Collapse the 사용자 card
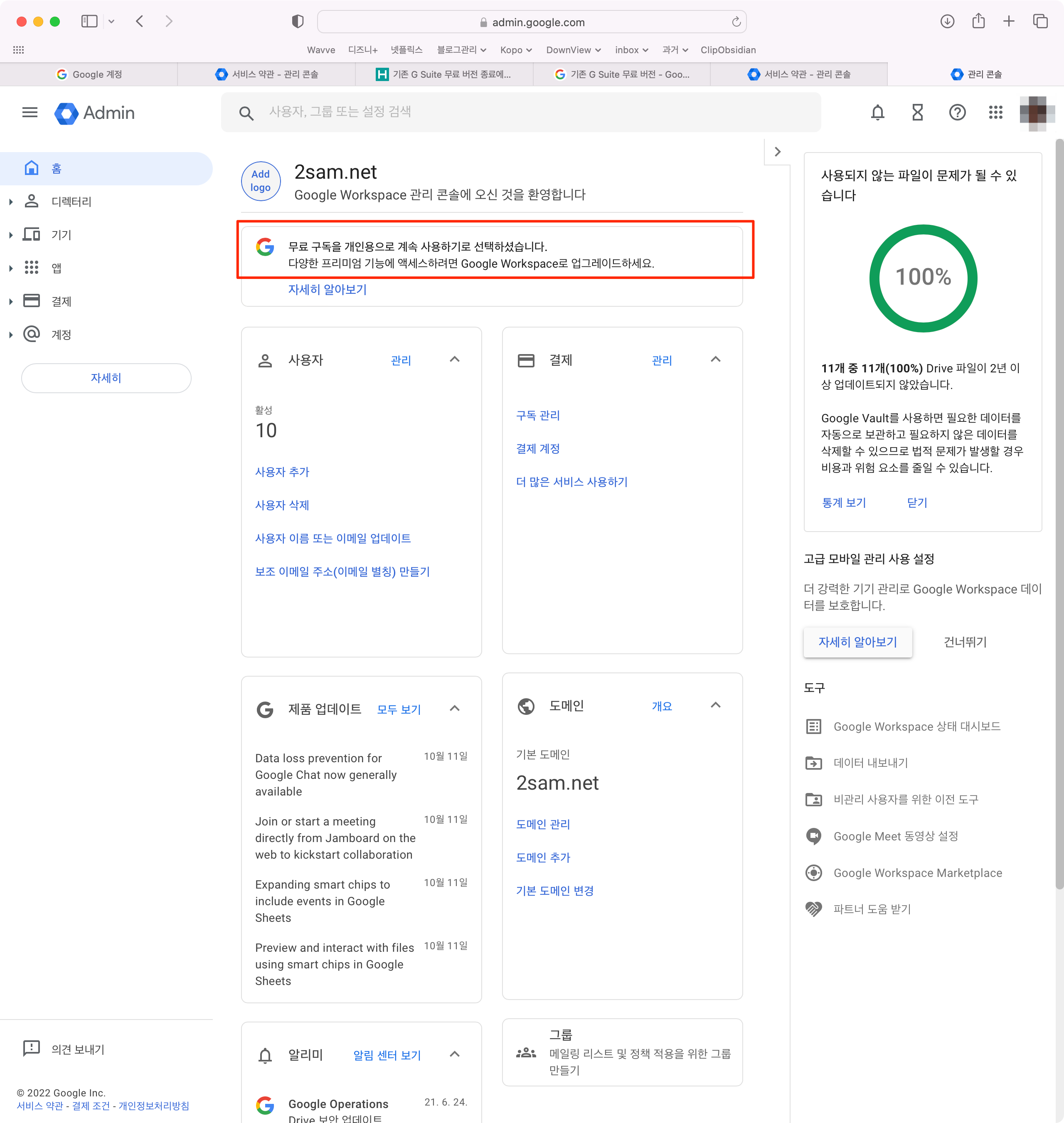Image resolution: width=1064 pixels, height=1123 pixels. click(454, 360)
